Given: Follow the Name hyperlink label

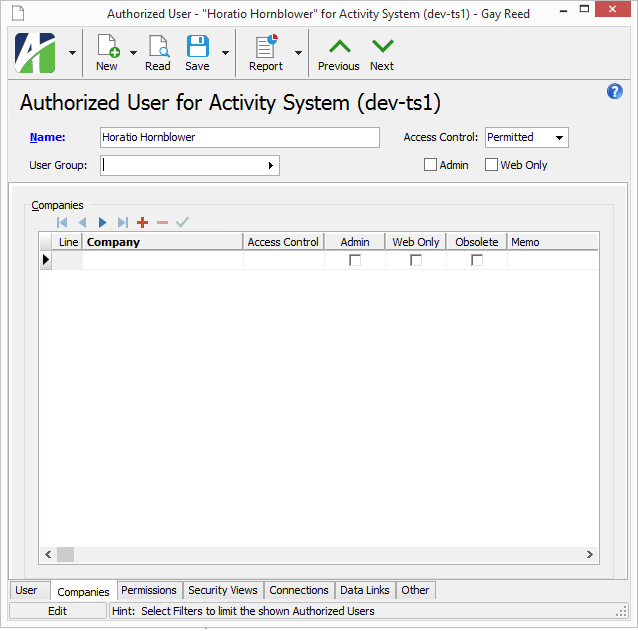Looking at the screenshot, I should point(48,138).
